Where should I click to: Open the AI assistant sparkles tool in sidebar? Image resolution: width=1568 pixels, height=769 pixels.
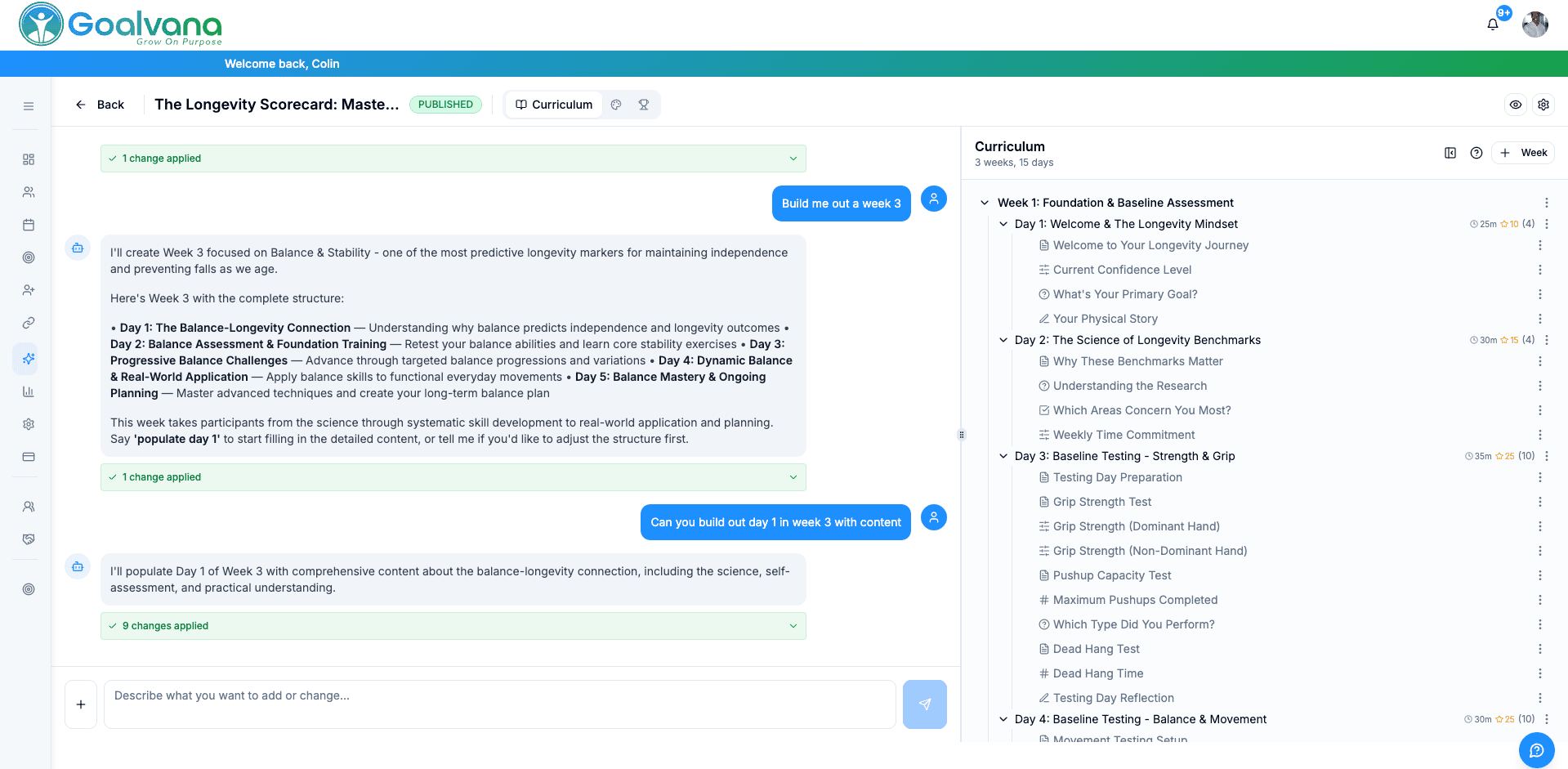(28, 359)
